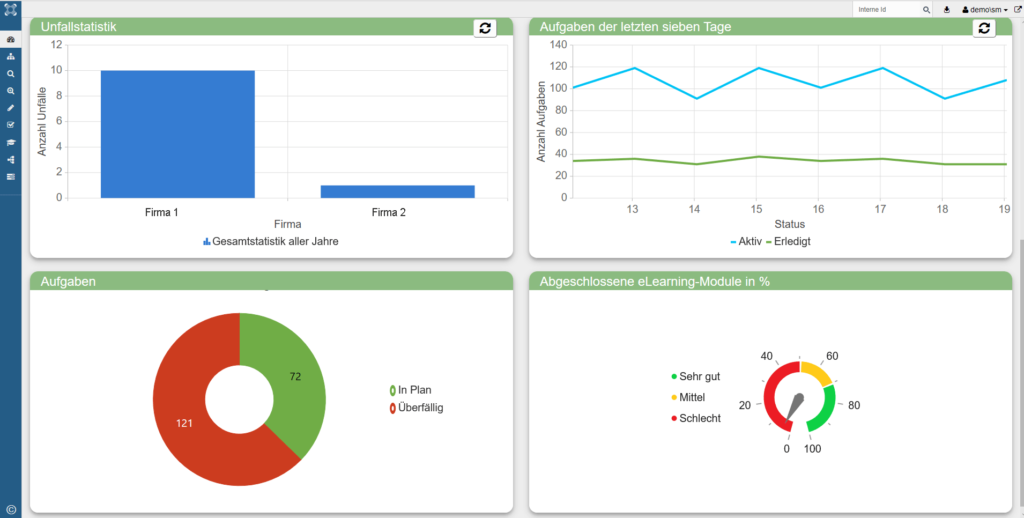The width and height of the screenshot is (1024, 518).
Task: Click the Anzahl Aufgaben axis title
Action: [541, 121]
